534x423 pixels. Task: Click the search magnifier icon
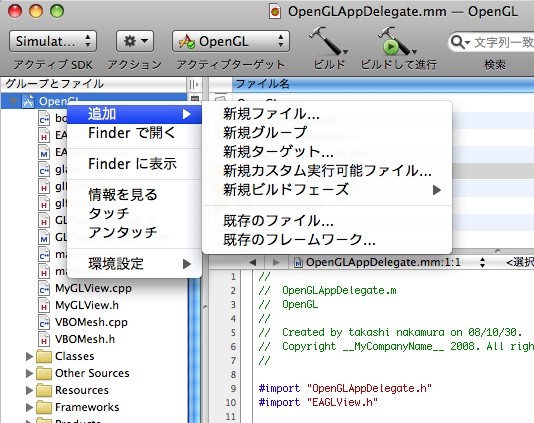point(457,42)
